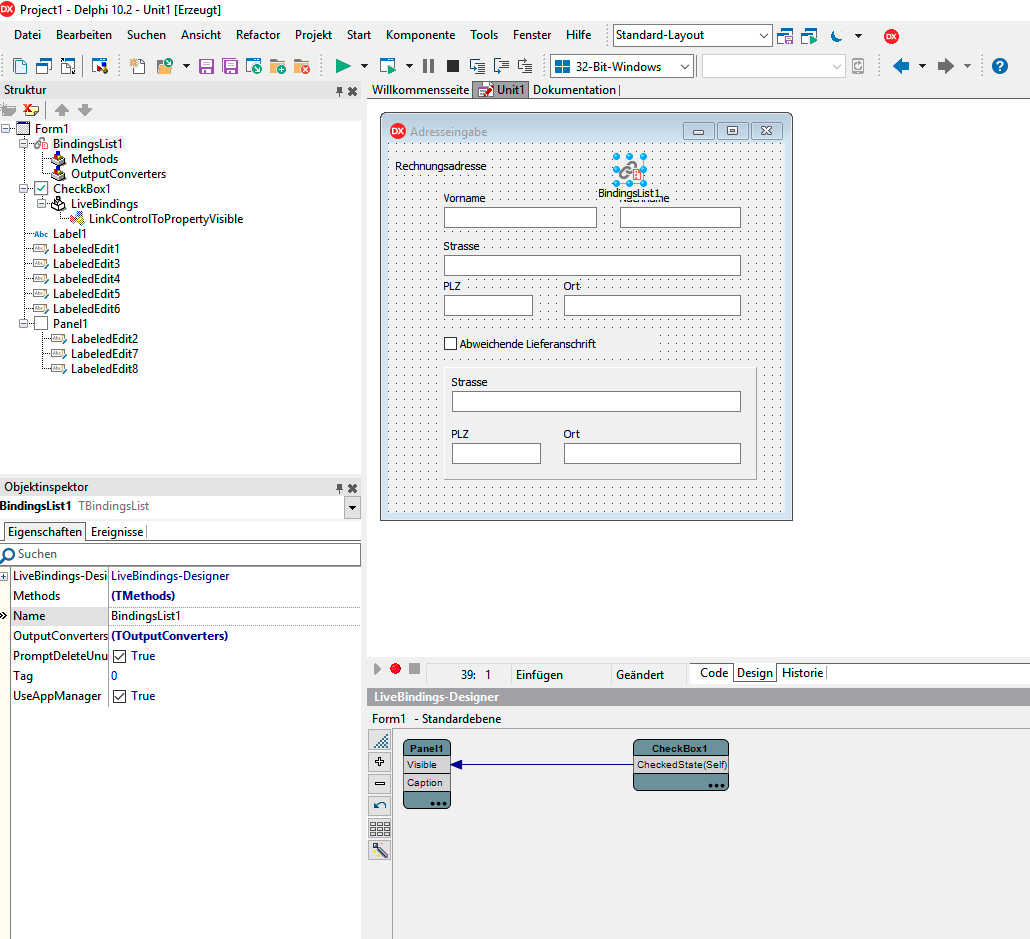Pin the Objektinspektor panel

tap(339, 488)
